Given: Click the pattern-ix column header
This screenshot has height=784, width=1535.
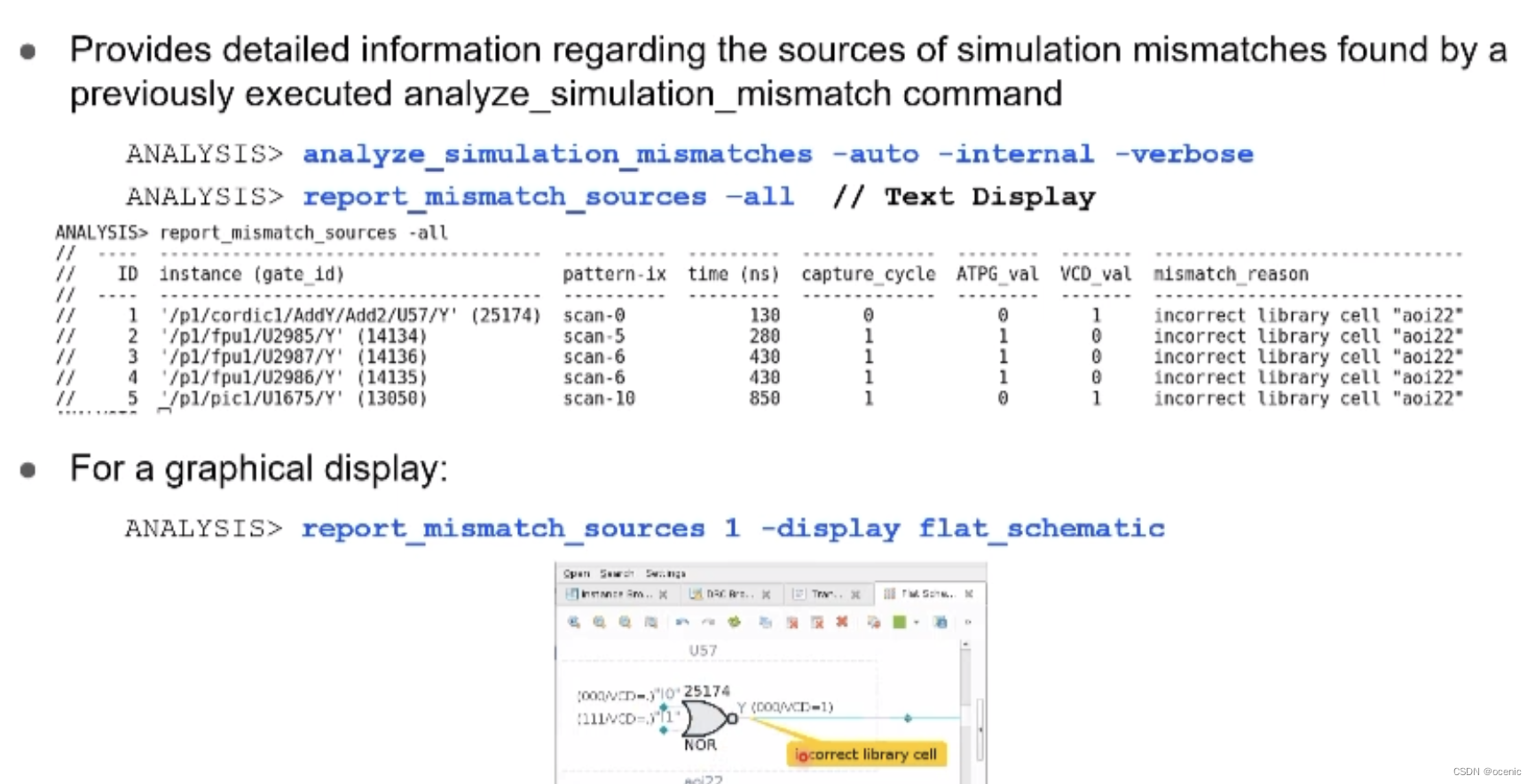Looking at the screenshot, I should coord(614,274).
